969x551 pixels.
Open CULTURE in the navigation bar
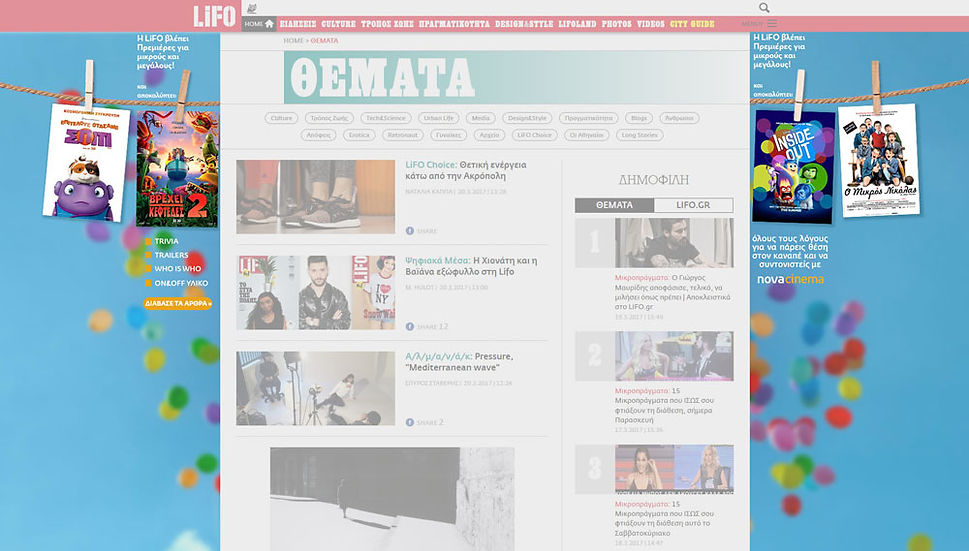point(339,24)
